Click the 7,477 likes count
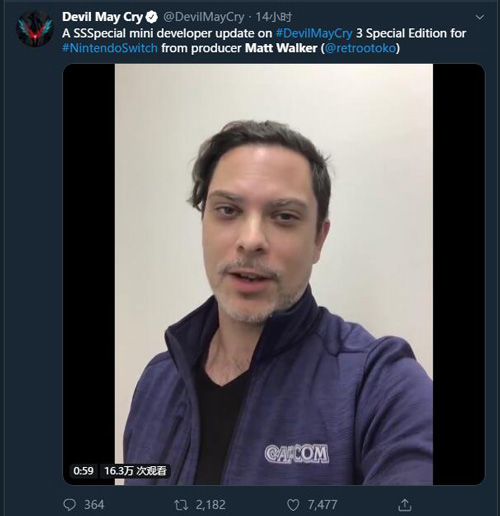Screen dimensions: 500x516 pos(322,505)
